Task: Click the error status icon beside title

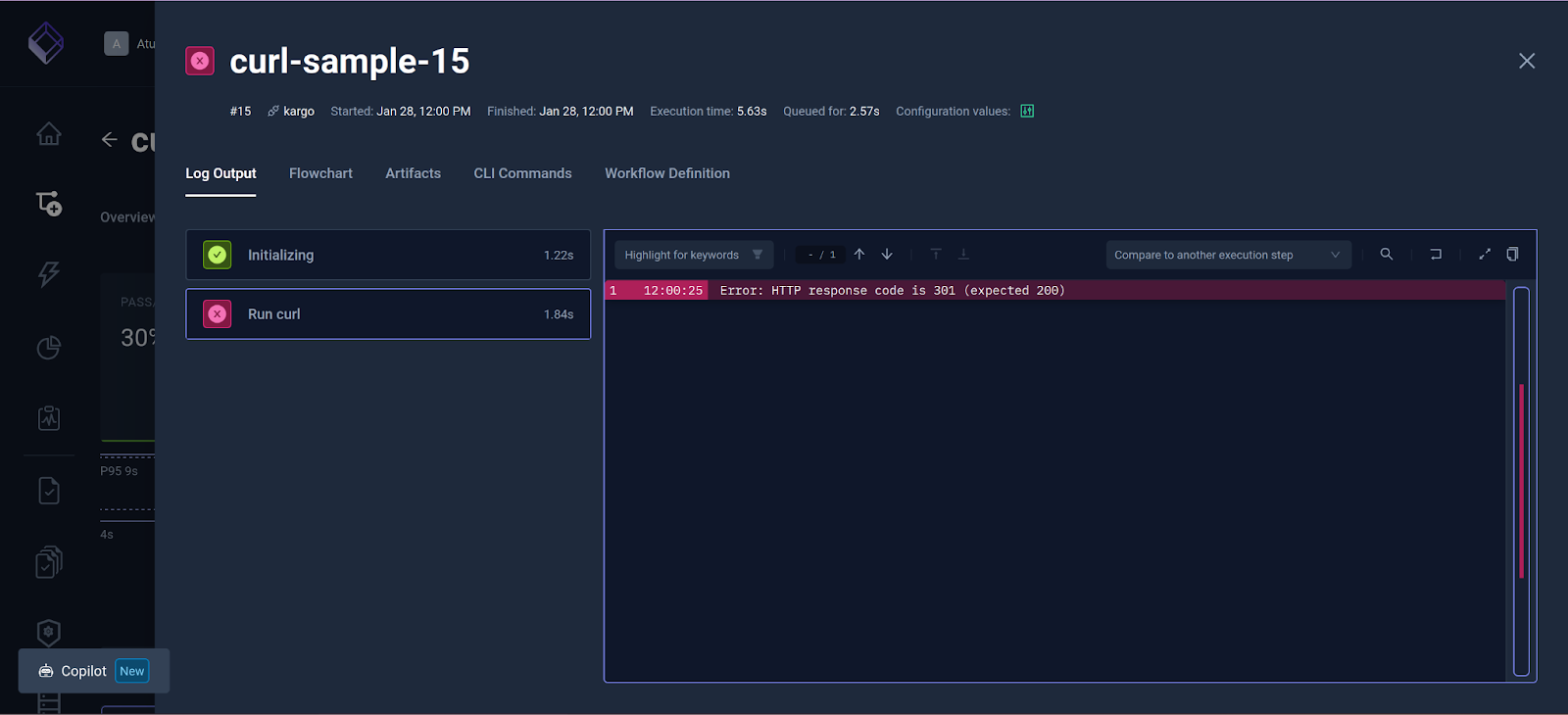Action: coord(200,61)
